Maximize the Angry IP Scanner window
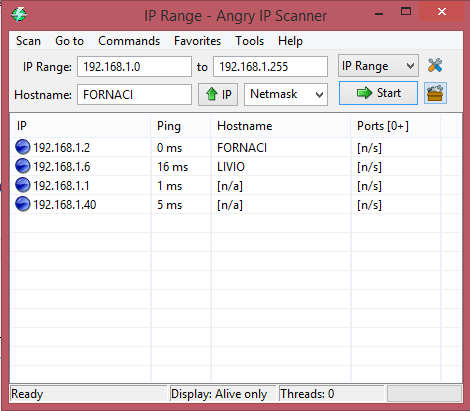 406,12
